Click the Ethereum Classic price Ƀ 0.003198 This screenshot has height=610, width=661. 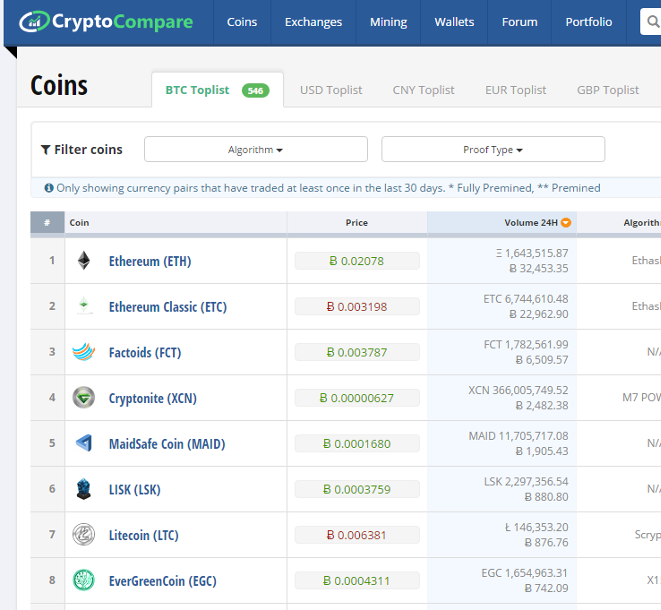point(357,306)
